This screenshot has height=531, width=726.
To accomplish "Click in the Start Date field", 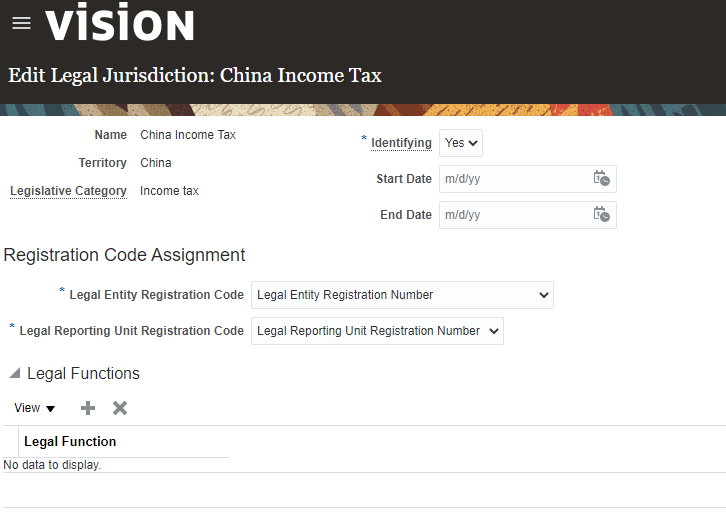I will click(514, 179).
